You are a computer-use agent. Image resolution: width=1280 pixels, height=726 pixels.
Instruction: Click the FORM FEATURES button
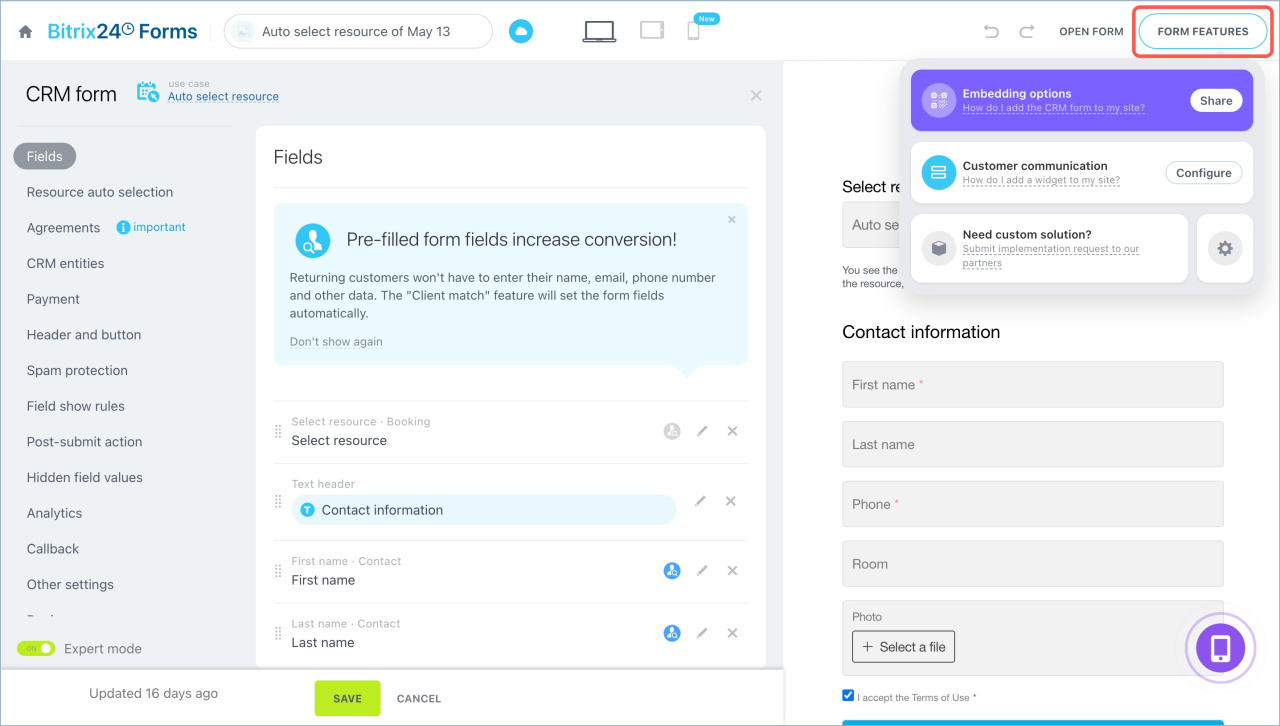point(1203,32)
